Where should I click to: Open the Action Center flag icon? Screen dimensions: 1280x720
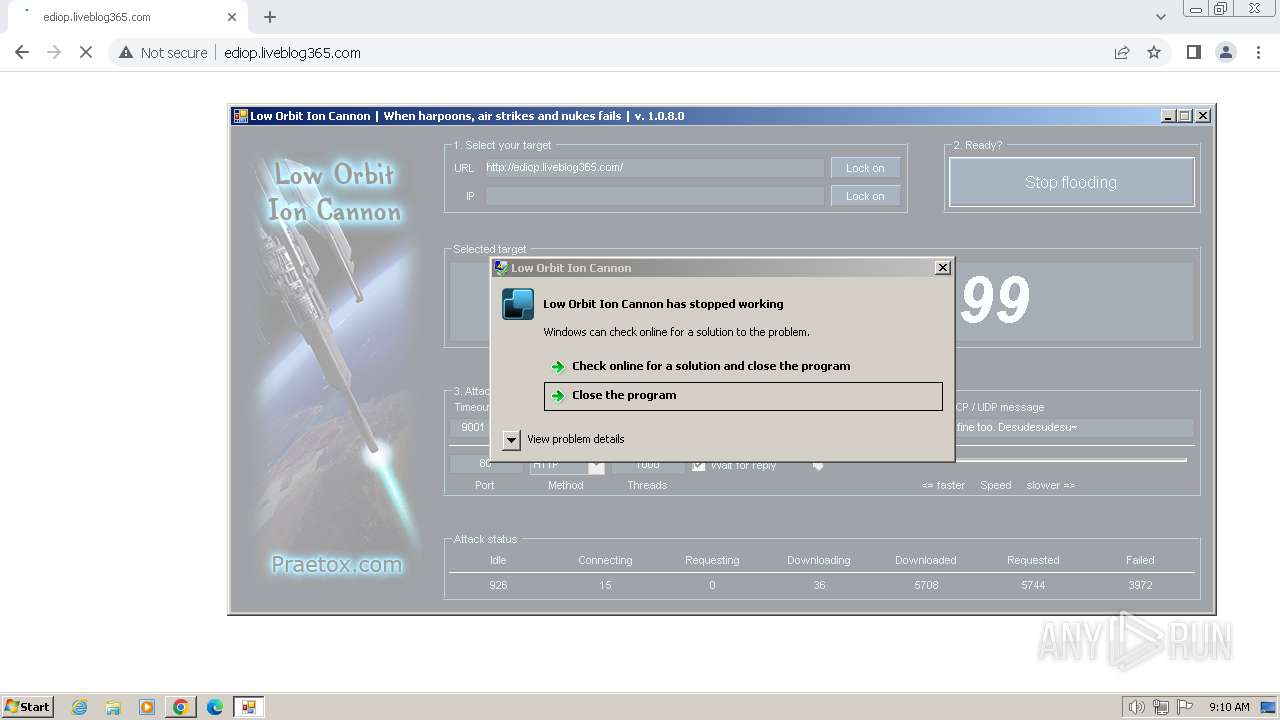tap(1185, 707)
